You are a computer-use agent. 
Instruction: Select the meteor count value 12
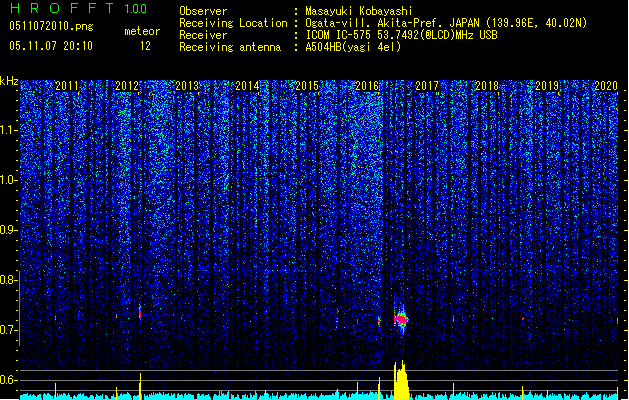145,46
